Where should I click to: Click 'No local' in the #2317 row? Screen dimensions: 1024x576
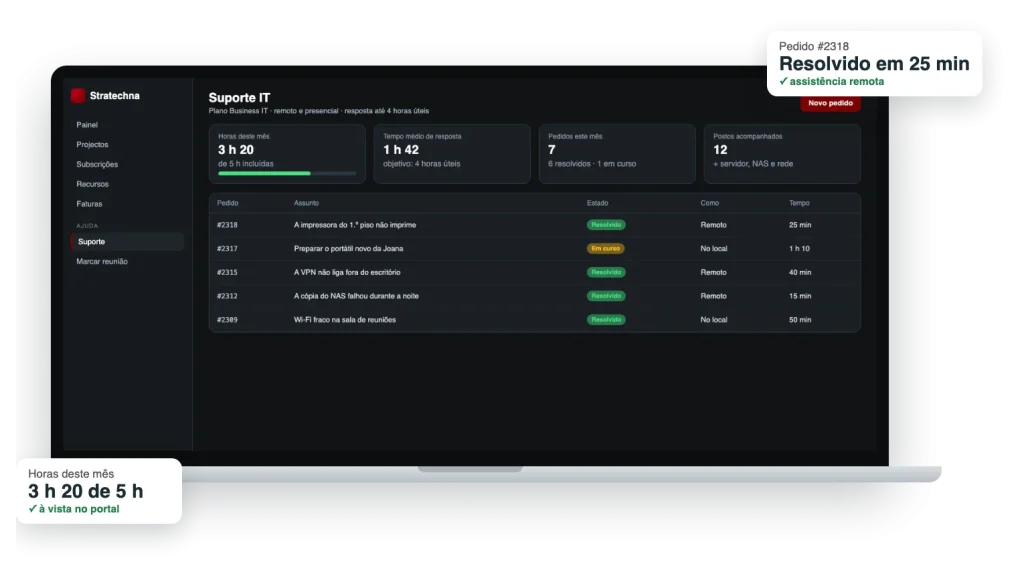[x=713, y=249]
